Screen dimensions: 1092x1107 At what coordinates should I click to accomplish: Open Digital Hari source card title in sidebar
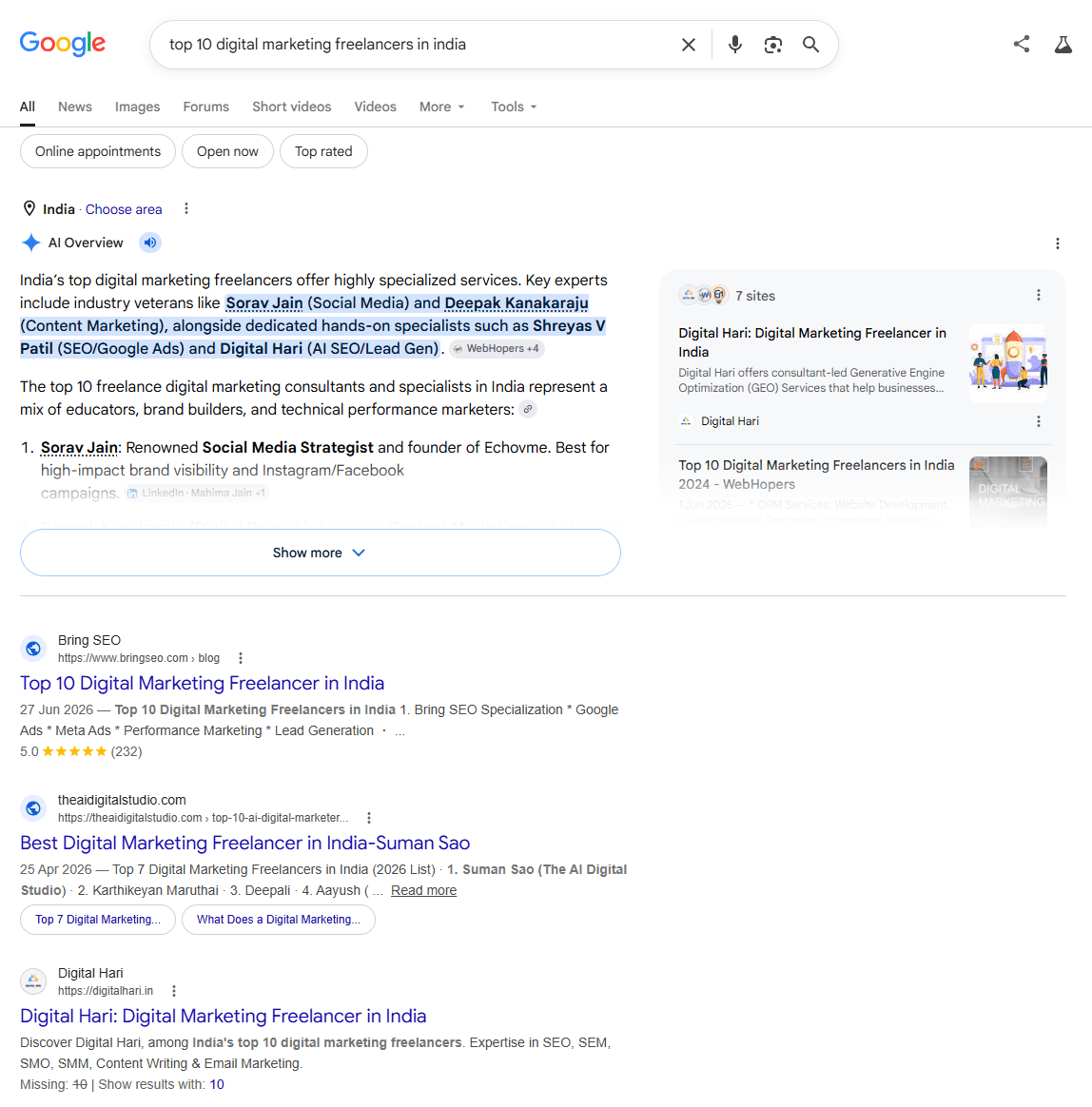pos(812,342)
